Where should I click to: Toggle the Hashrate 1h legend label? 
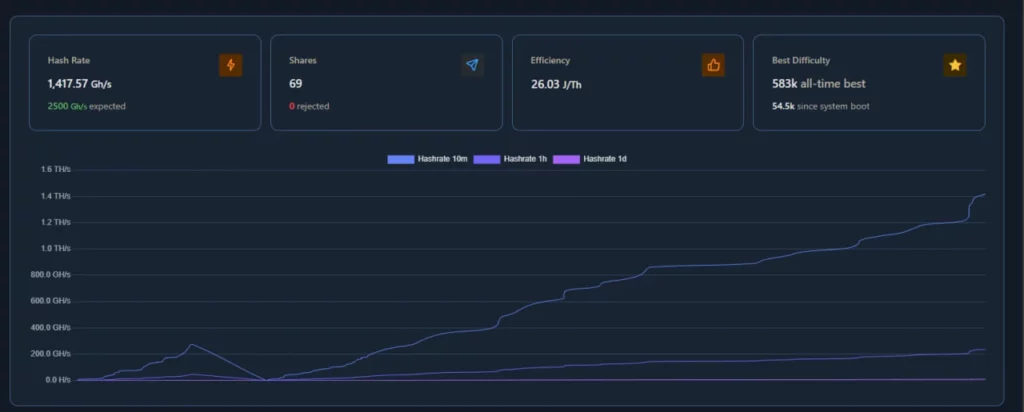(525, 159)
